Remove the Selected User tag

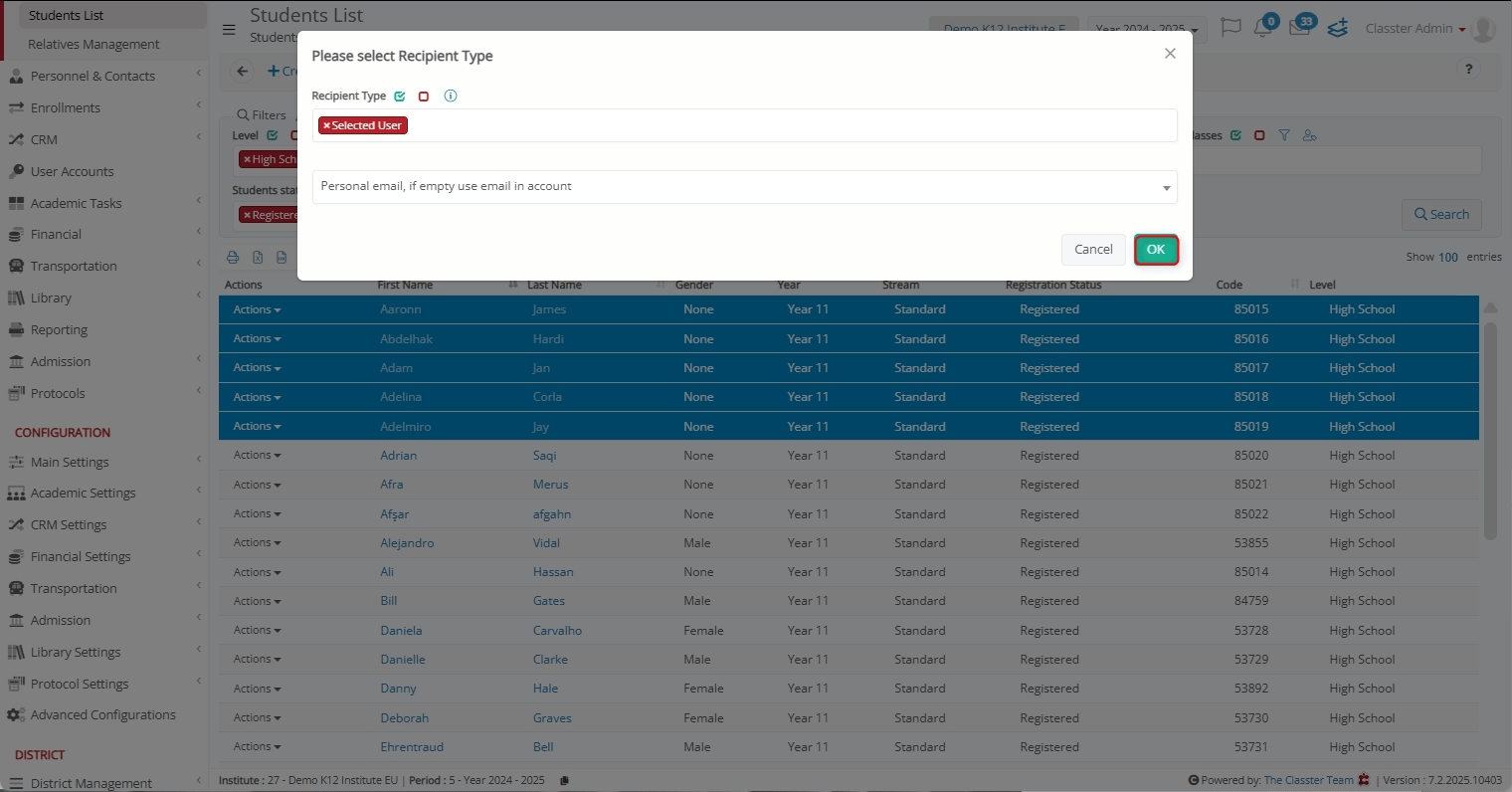pyautogui.click(x=326, y=126)
